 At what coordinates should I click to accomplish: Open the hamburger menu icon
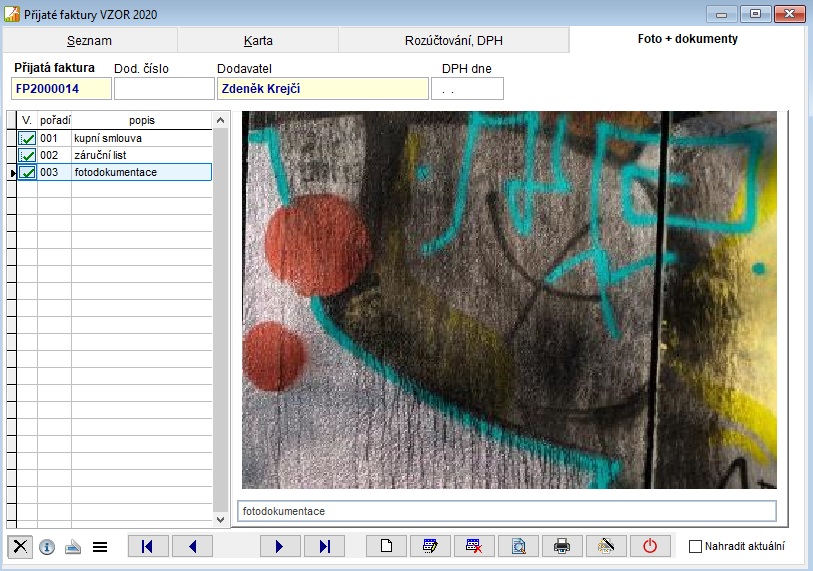point(100,547)
